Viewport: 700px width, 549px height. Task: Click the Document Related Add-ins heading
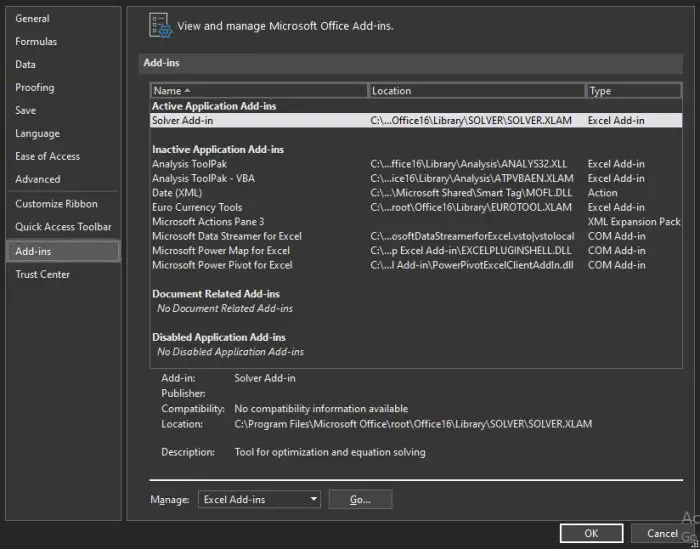point(216,294)
